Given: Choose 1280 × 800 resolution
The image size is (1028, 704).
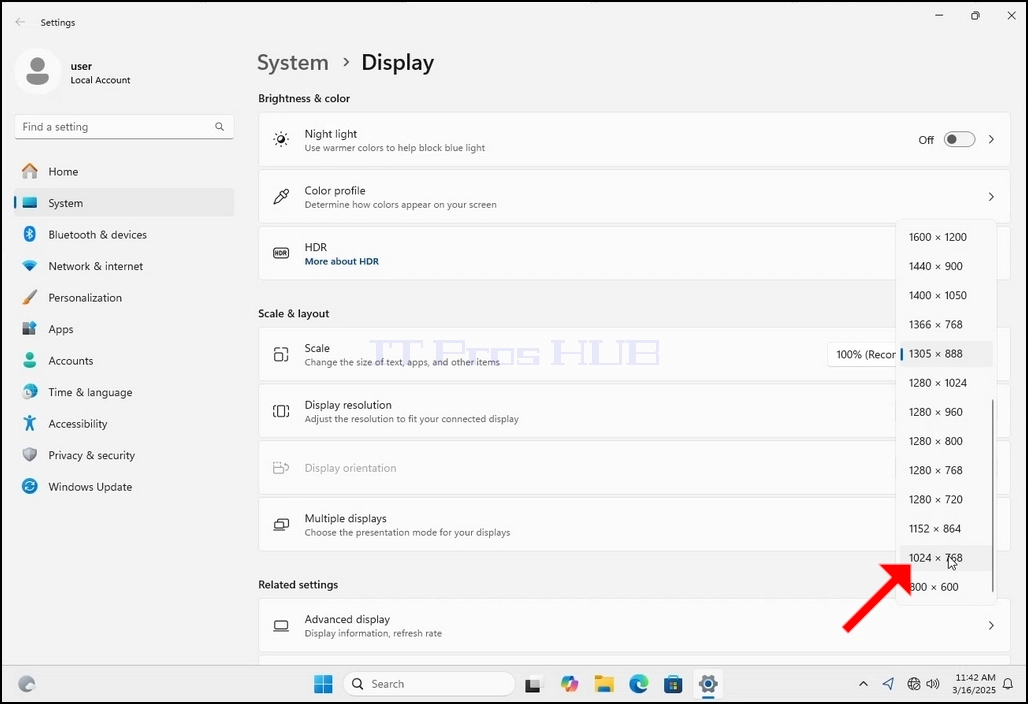Looking at the screenshot, I should 945,441.
